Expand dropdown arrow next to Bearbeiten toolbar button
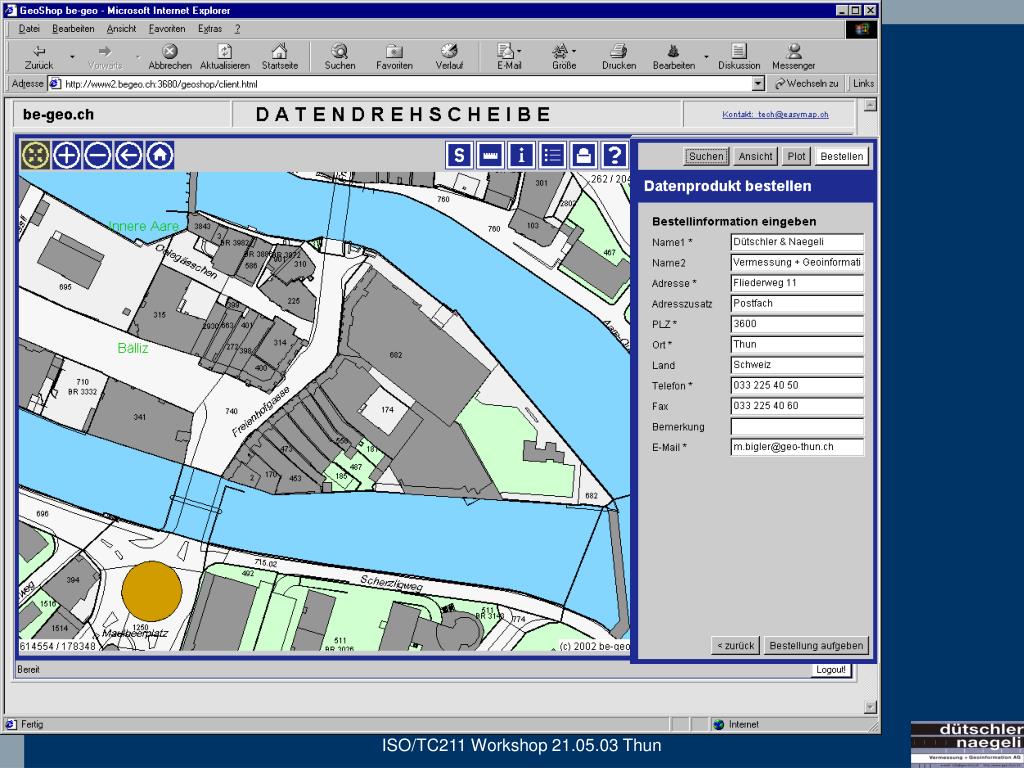Image resolution: width=1024 pixels, height=768 pixels. click(x=707, y=57)
